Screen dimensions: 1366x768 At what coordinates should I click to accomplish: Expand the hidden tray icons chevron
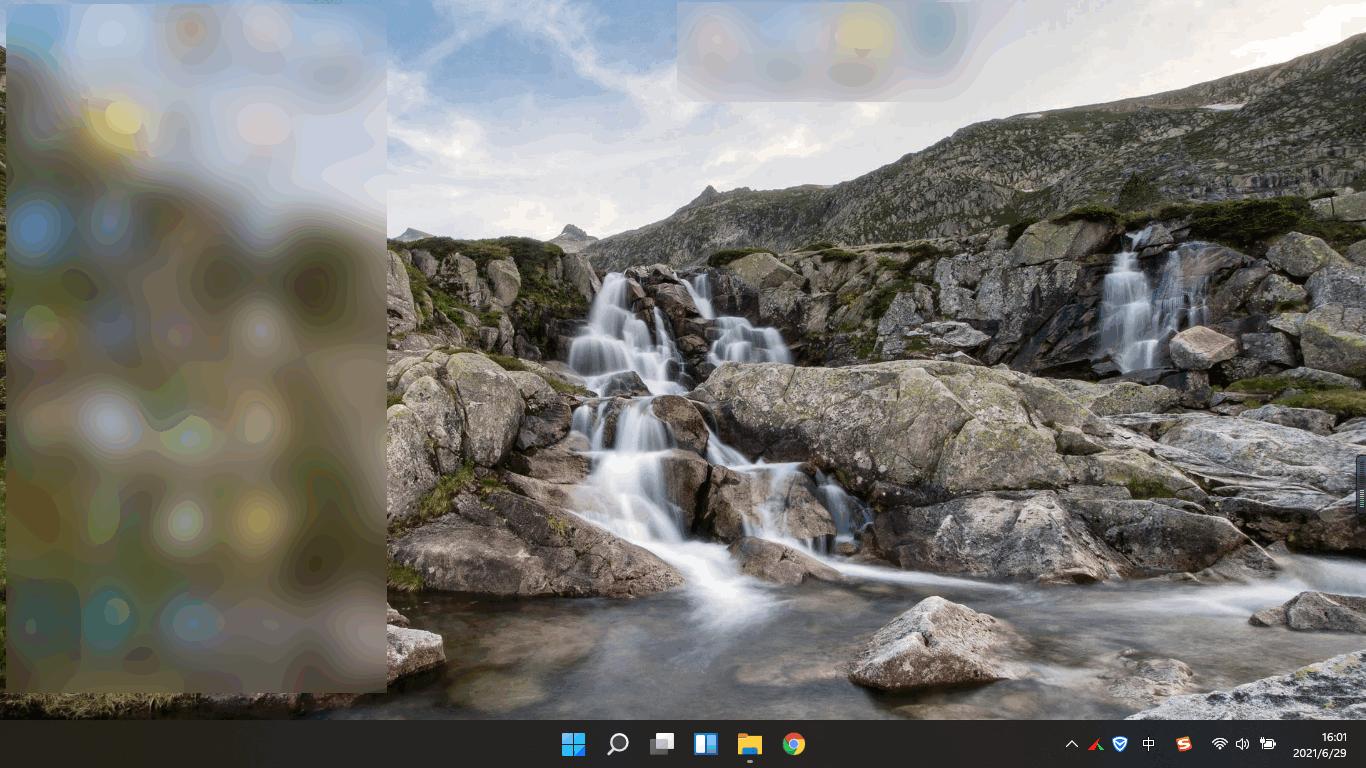pos(1071,744)
